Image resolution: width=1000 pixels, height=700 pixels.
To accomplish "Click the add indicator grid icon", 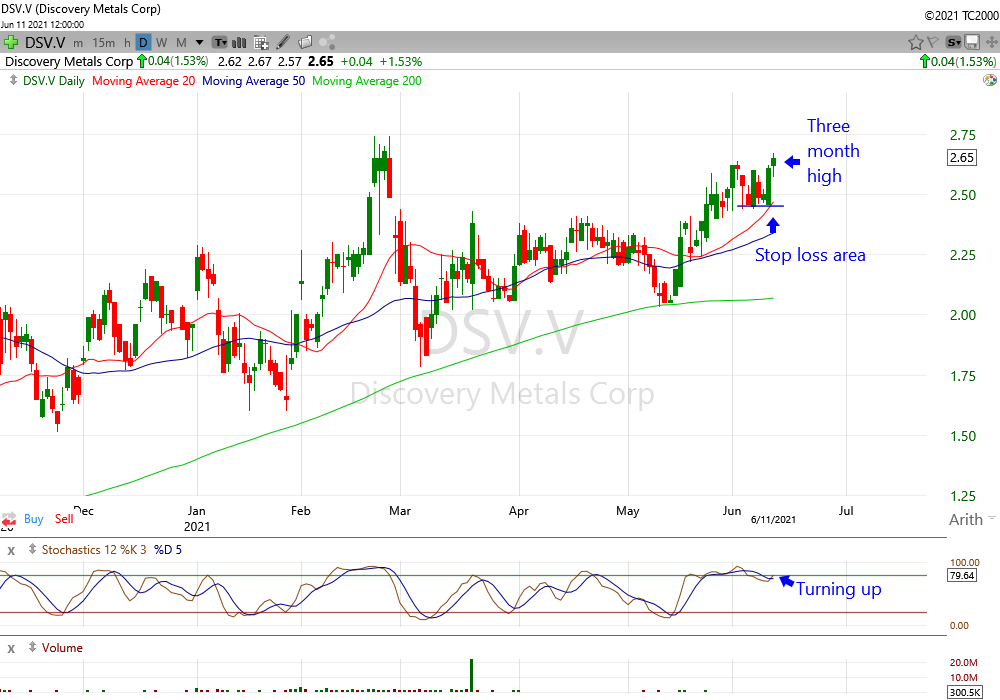I will tap(261, 43).
